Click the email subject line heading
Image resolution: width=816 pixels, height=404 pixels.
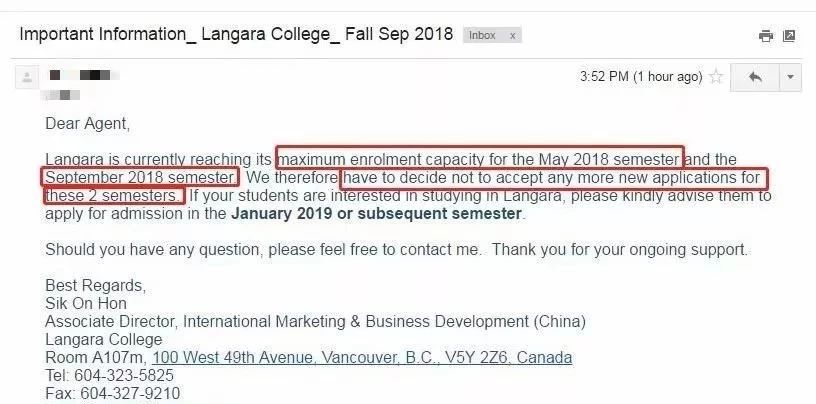[235, 34]
